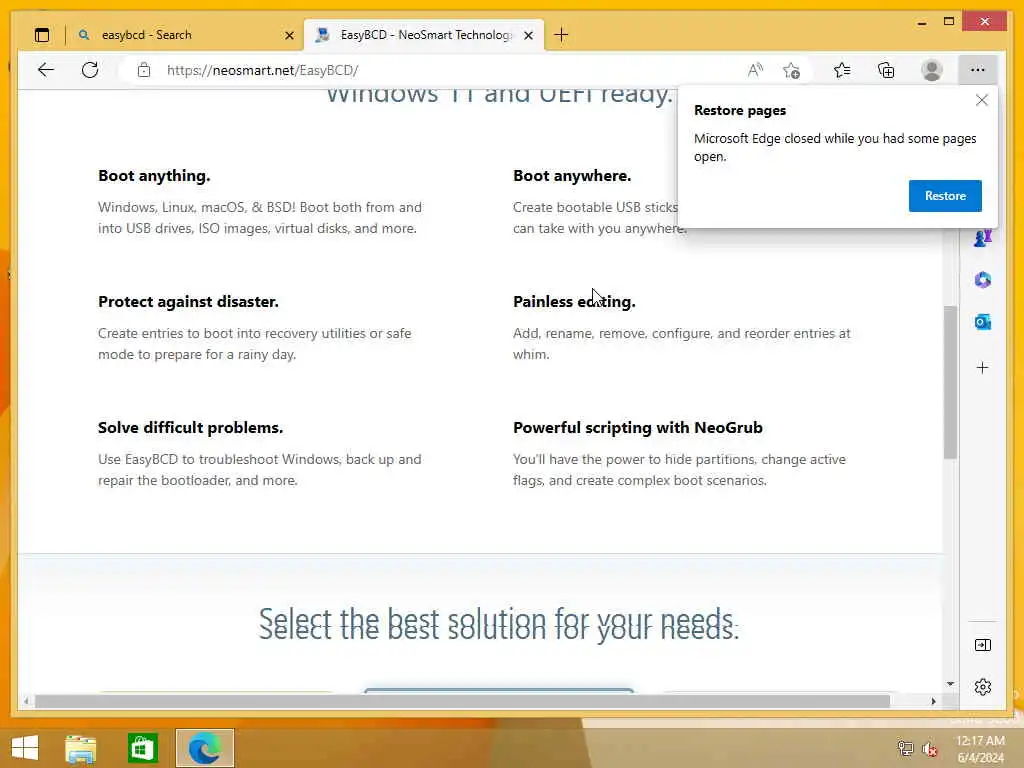The image size is (1024, 768).
Task: Hide the sidebar toggle icon
Action: pos(983,645)
